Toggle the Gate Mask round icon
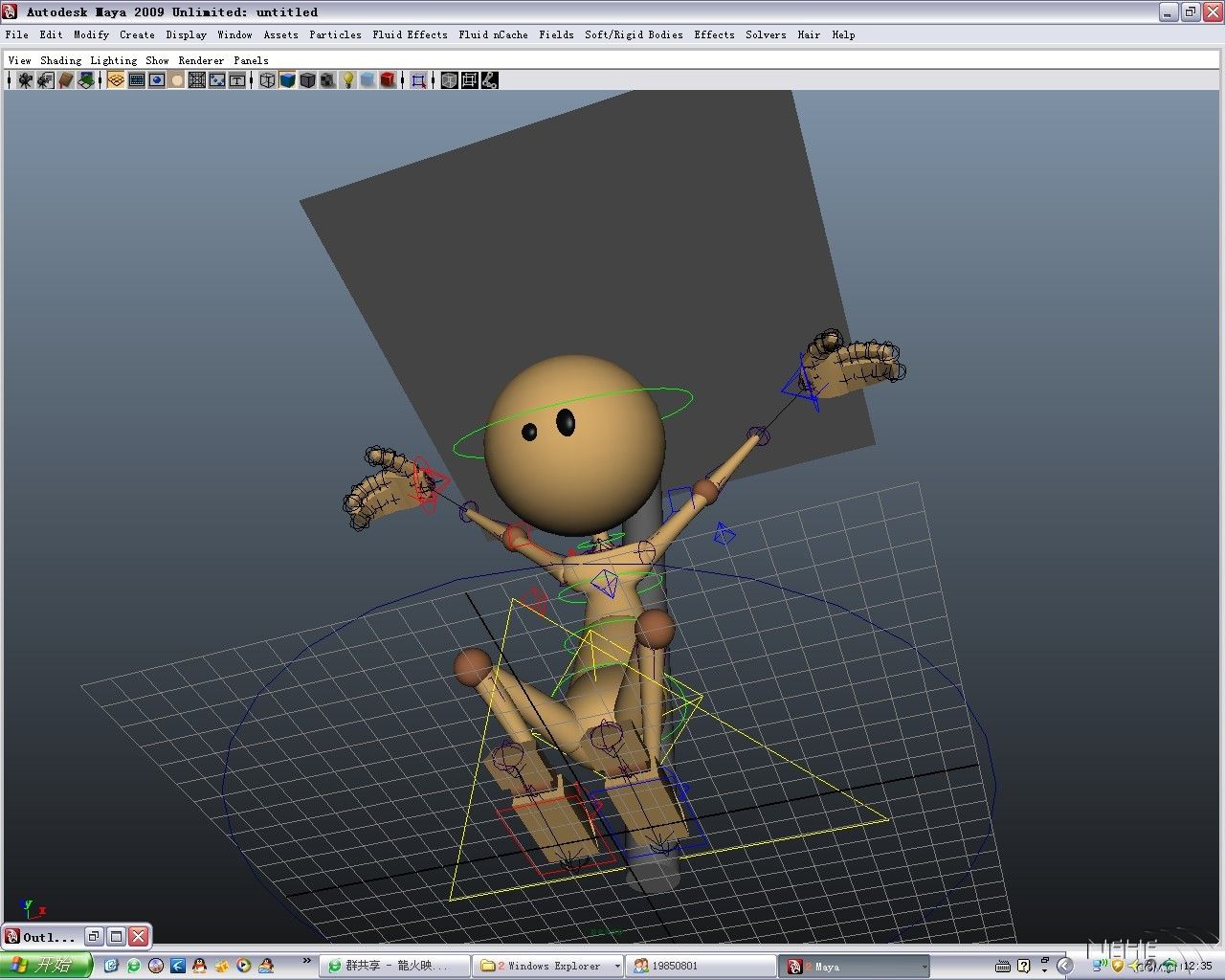The height and width of the screenshot is (980, 1225). click(176, 80)
